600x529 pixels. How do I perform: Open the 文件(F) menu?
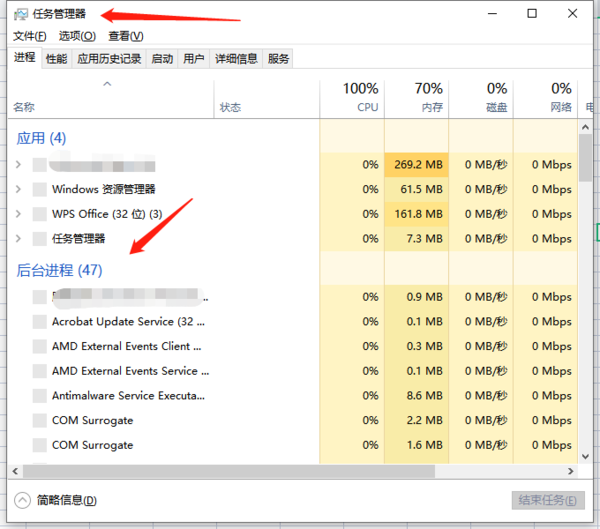click(x=30, y=36)
